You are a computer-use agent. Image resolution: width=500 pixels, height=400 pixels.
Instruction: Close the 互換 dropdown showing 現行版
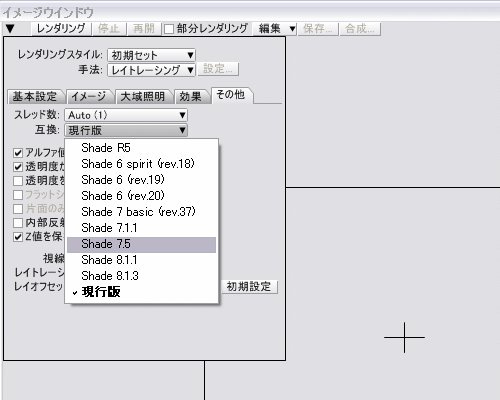click(126, 130)
